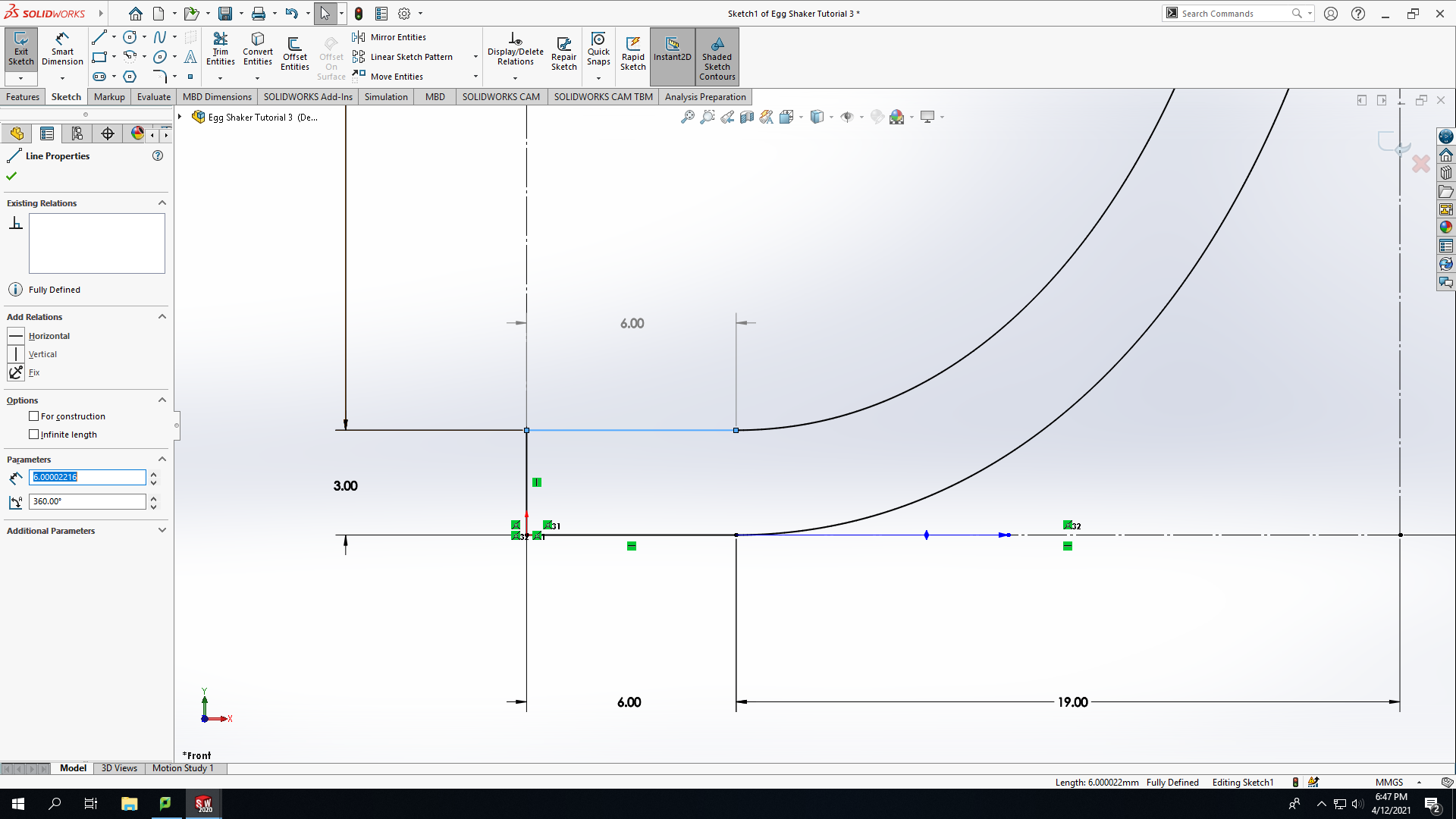Screen dimensions: 1456x819
Task: Toggle the Instant2D button
Action: coord(672,49)
